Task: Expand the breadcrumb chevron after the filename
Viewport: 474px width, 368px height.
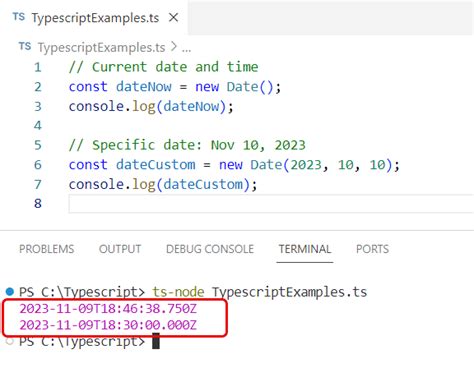Action: point(173,46)
